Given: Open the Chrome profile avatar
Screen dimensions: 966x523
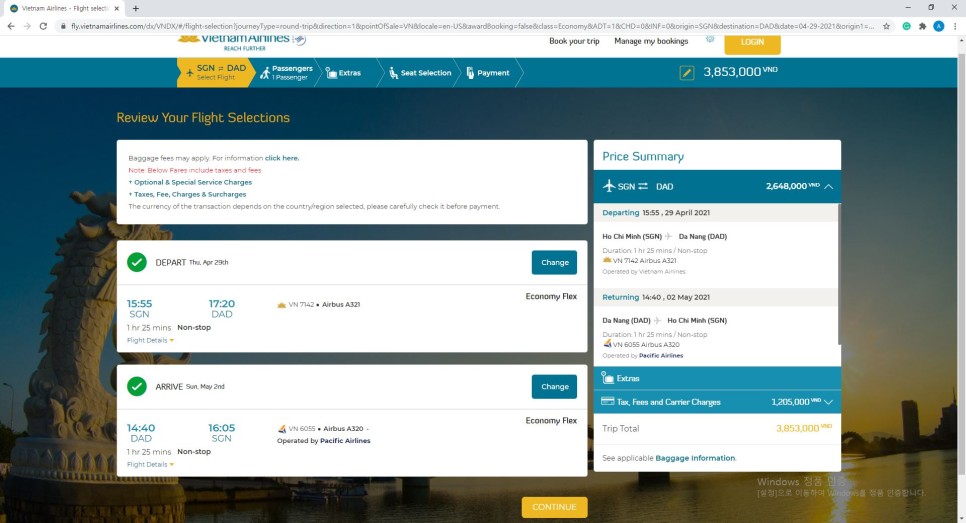Looking at the screenshot, I should click(x=938, y=26).
